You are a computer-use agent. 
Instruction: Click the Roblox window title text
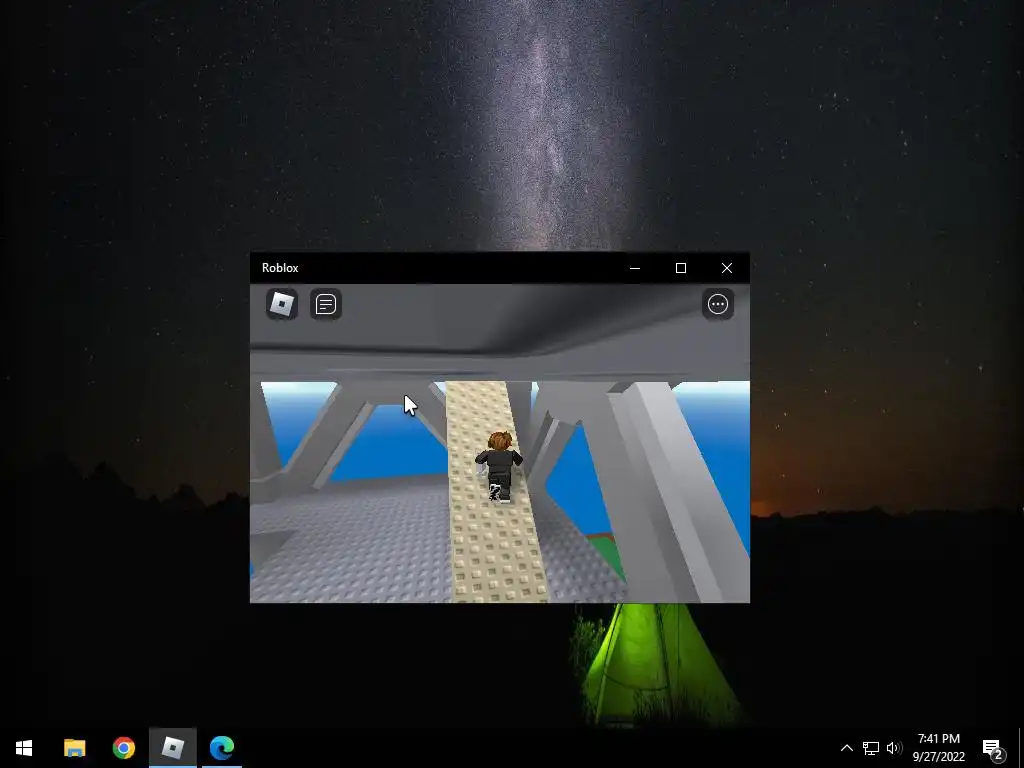[x=280, y=268]
